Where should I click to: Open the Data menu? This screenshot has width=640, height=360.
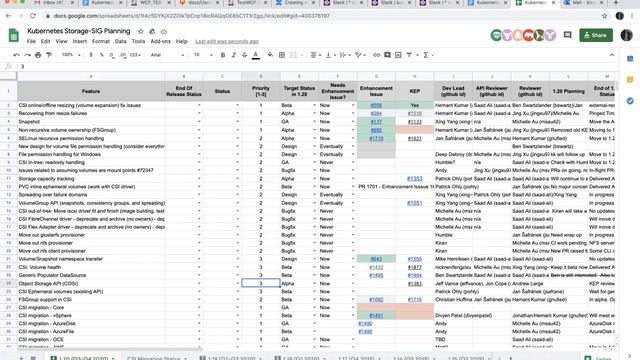[120, 42]
